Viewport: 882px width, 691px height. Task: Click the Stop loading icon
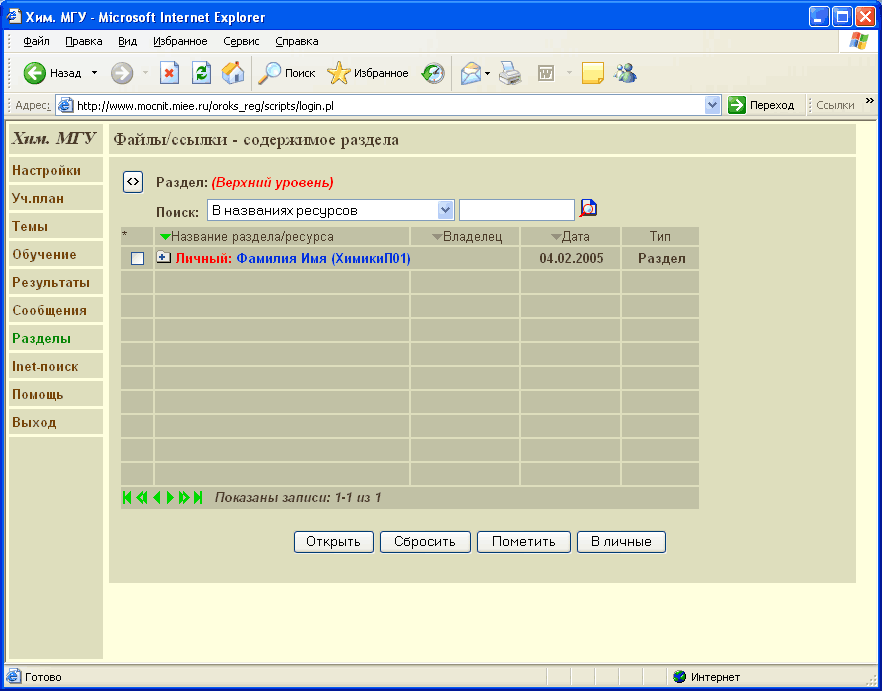coord(169,73)
